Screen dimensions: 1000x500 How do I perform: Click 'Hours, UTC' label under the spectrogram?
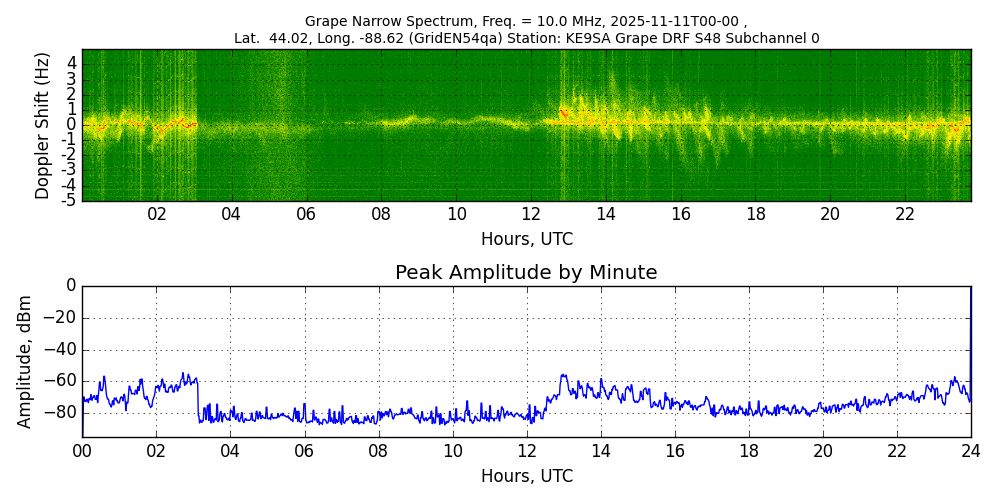pyautogui.click(x=526, y=239)
